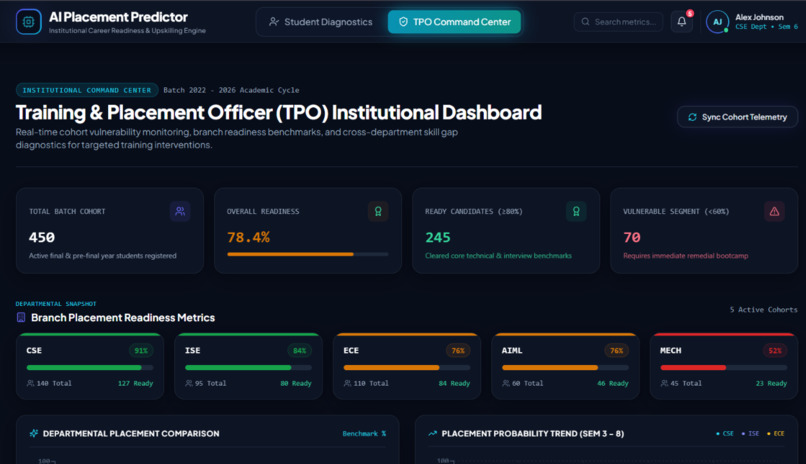Click the 76% badge on the AIML card
The image size is (806, 464).
616,350
